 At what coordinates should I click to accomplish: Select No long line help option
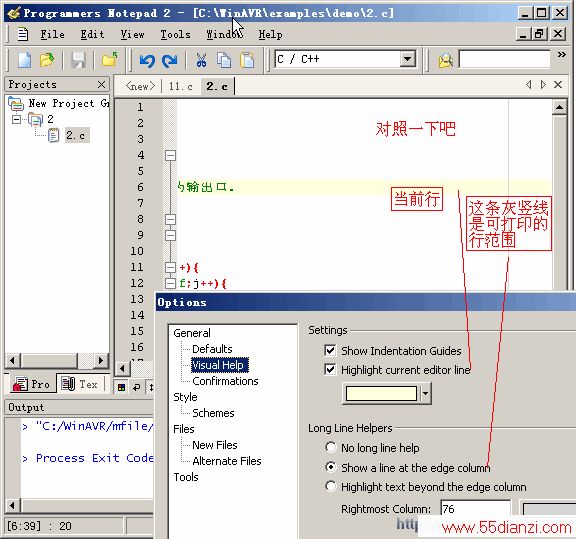click(331, 447)
